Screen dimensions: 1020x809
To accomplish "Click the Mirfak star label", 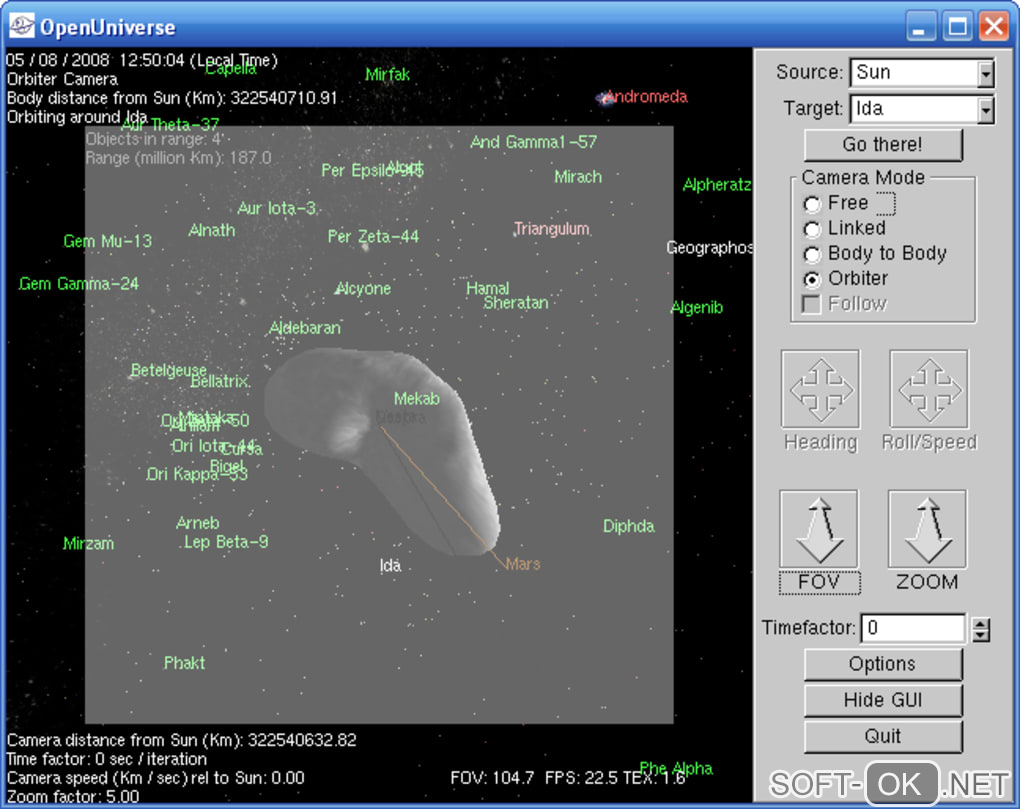I will pos(388,75).
